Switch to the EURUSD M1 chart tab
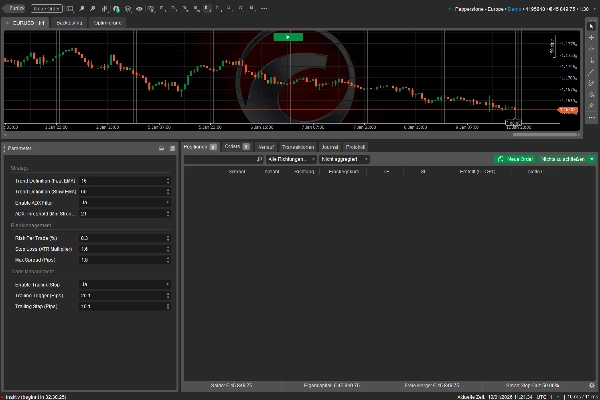The width and height of the screenshot is (600, 400). 25,23
